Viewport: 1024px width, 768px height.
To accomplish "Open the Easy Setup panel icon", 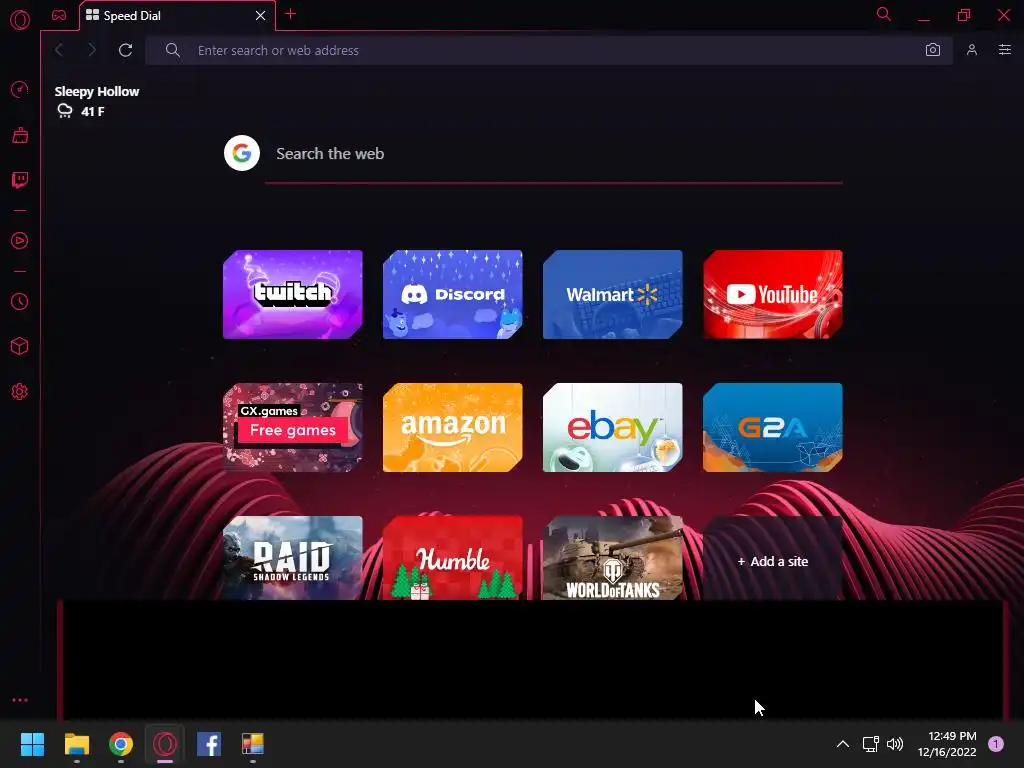I will click(1004, 50).
